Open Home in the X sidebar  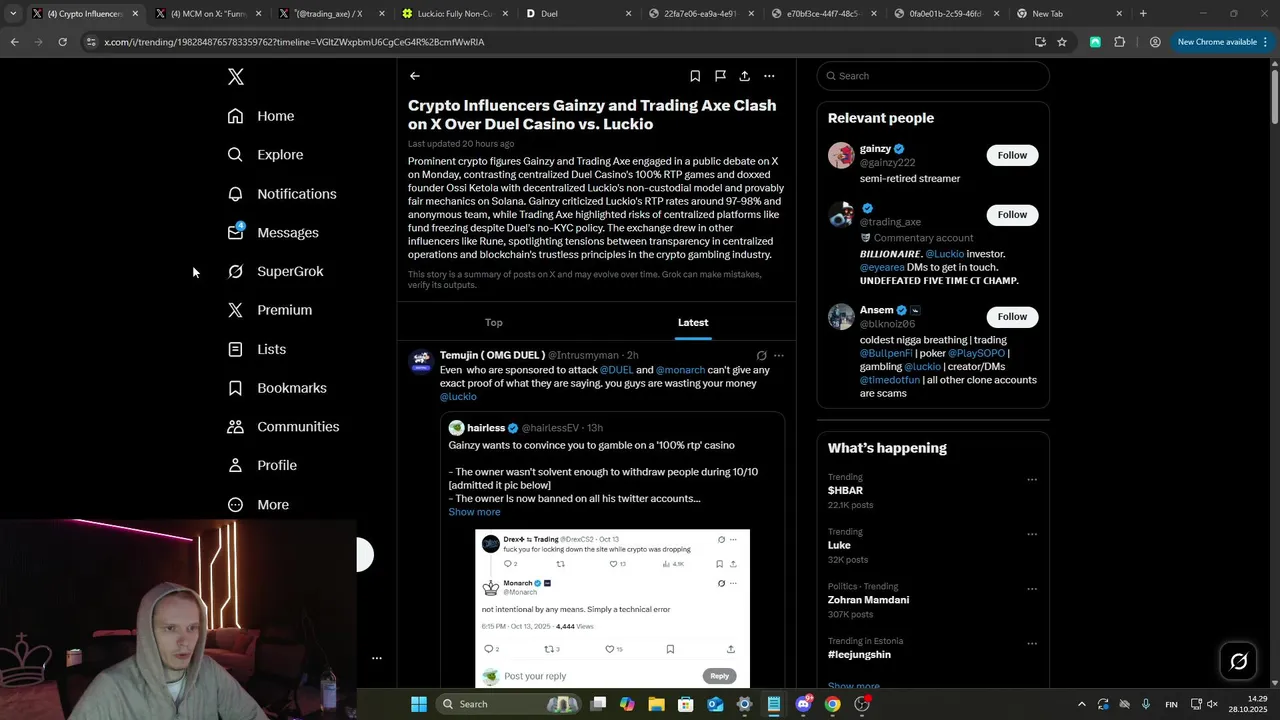tap(261, 116)
